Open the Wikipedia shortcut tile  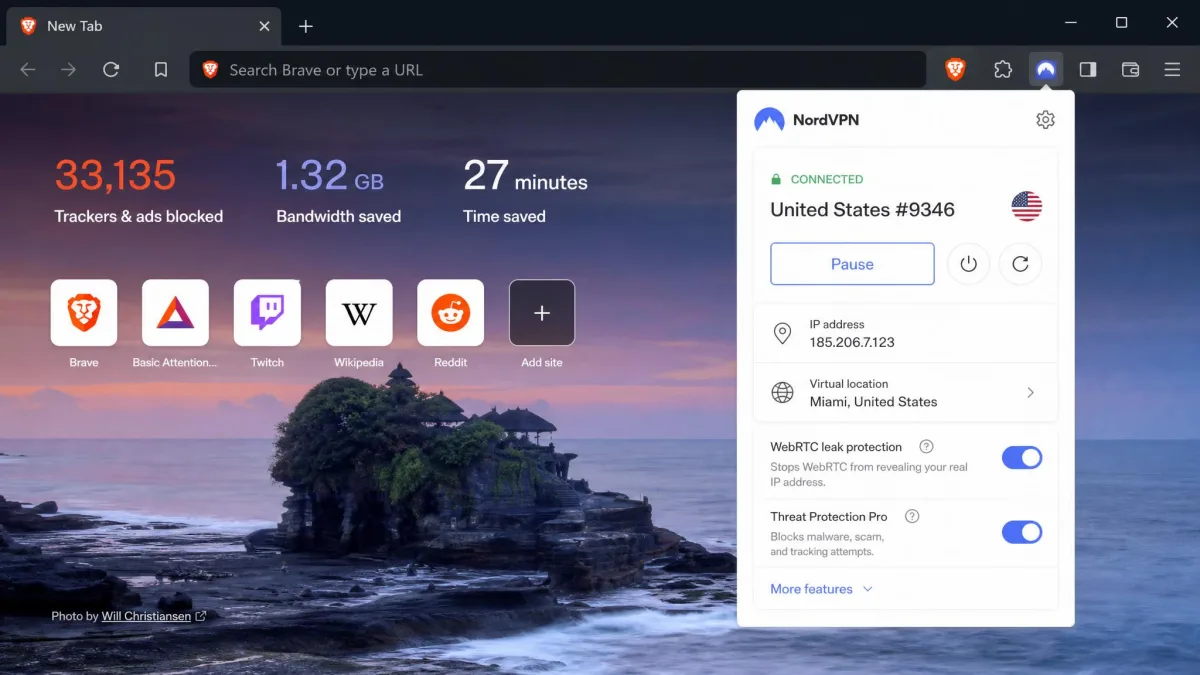click(359, 313)
